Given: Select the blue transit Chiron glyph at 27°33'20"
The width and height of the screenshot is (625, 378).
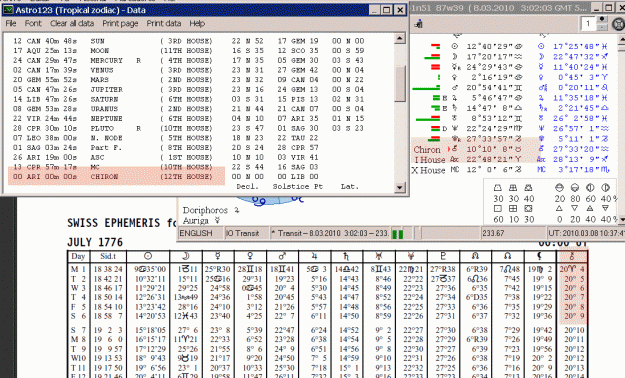Looking at the screenshot, I should click(541, 149).
